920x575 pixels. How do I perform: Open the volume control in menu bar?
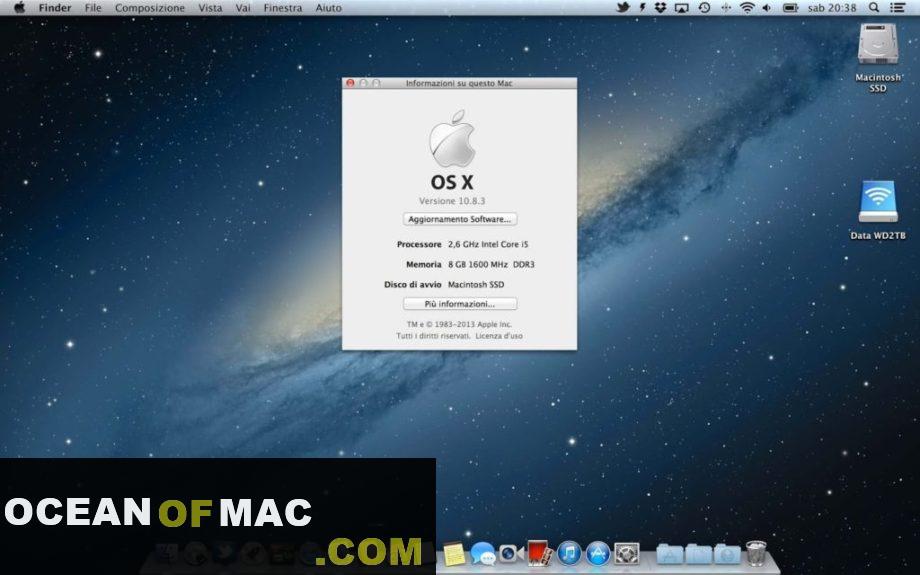[x=766, y=8]
